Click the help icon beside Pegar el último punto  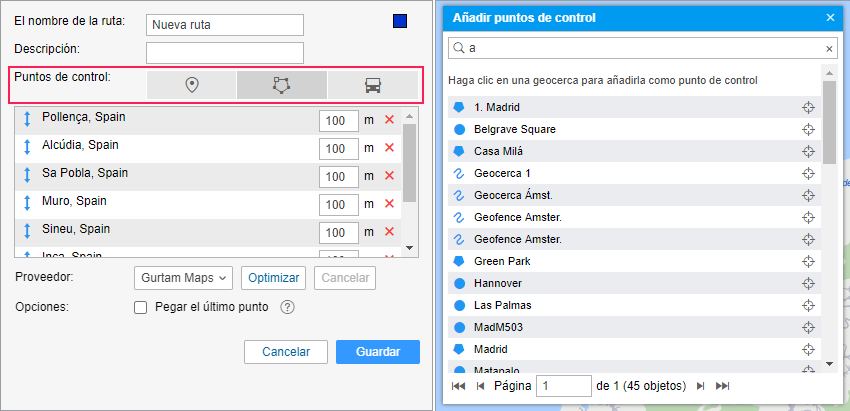287,307
